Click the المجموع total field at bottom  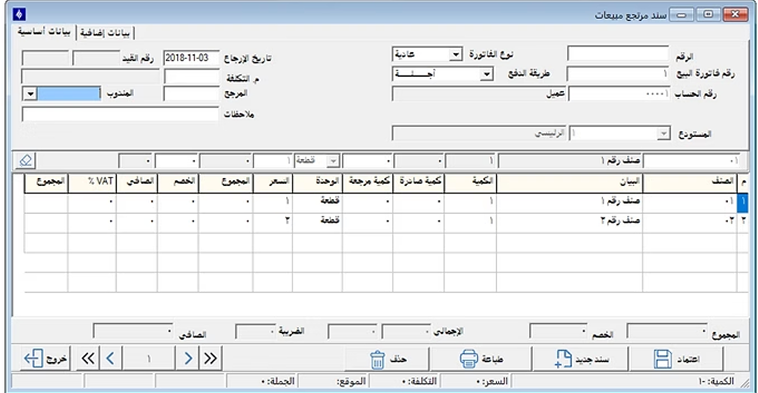667,332
